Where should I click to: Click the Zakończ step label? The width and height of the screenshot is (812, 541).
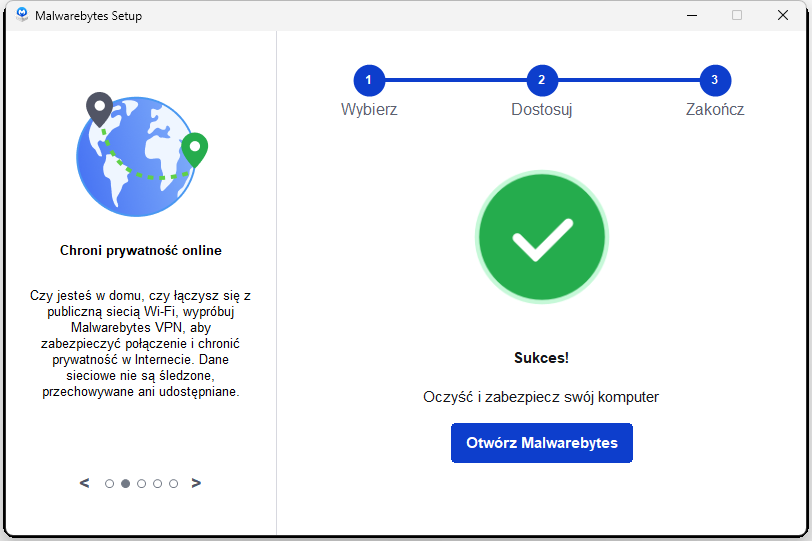[715, 110]
